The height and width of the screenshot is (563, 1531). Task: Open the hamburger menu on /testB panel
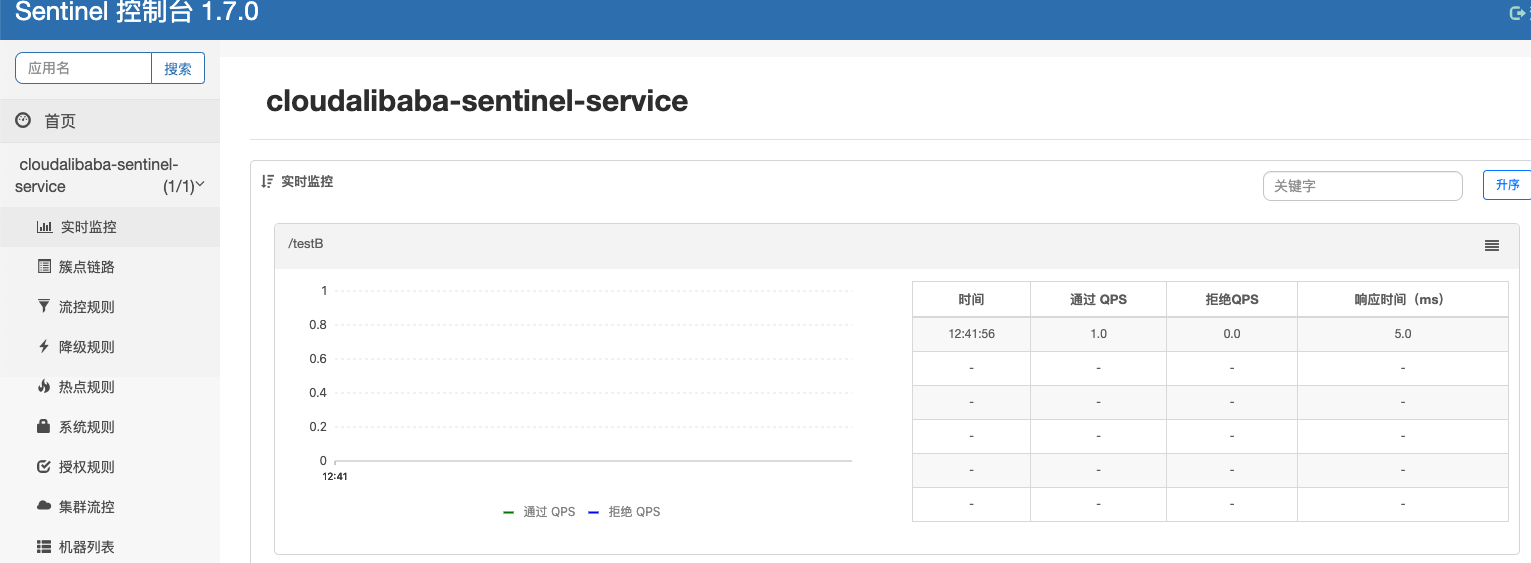1492,245
